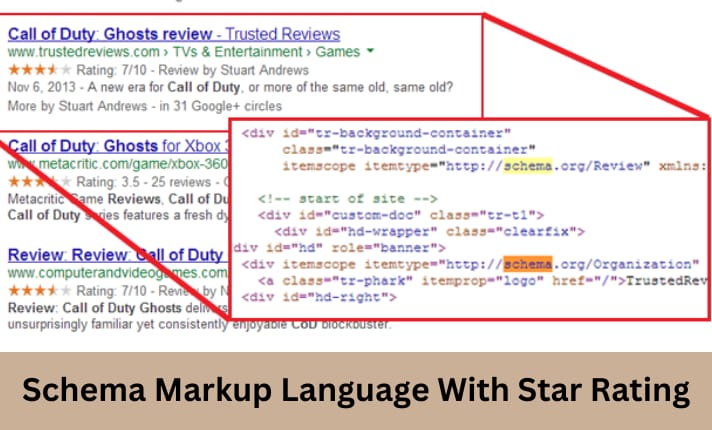Open Call of Duty: Ghosts for Xbox link
The width and height of the screenshot is (712, 430).
119,146
